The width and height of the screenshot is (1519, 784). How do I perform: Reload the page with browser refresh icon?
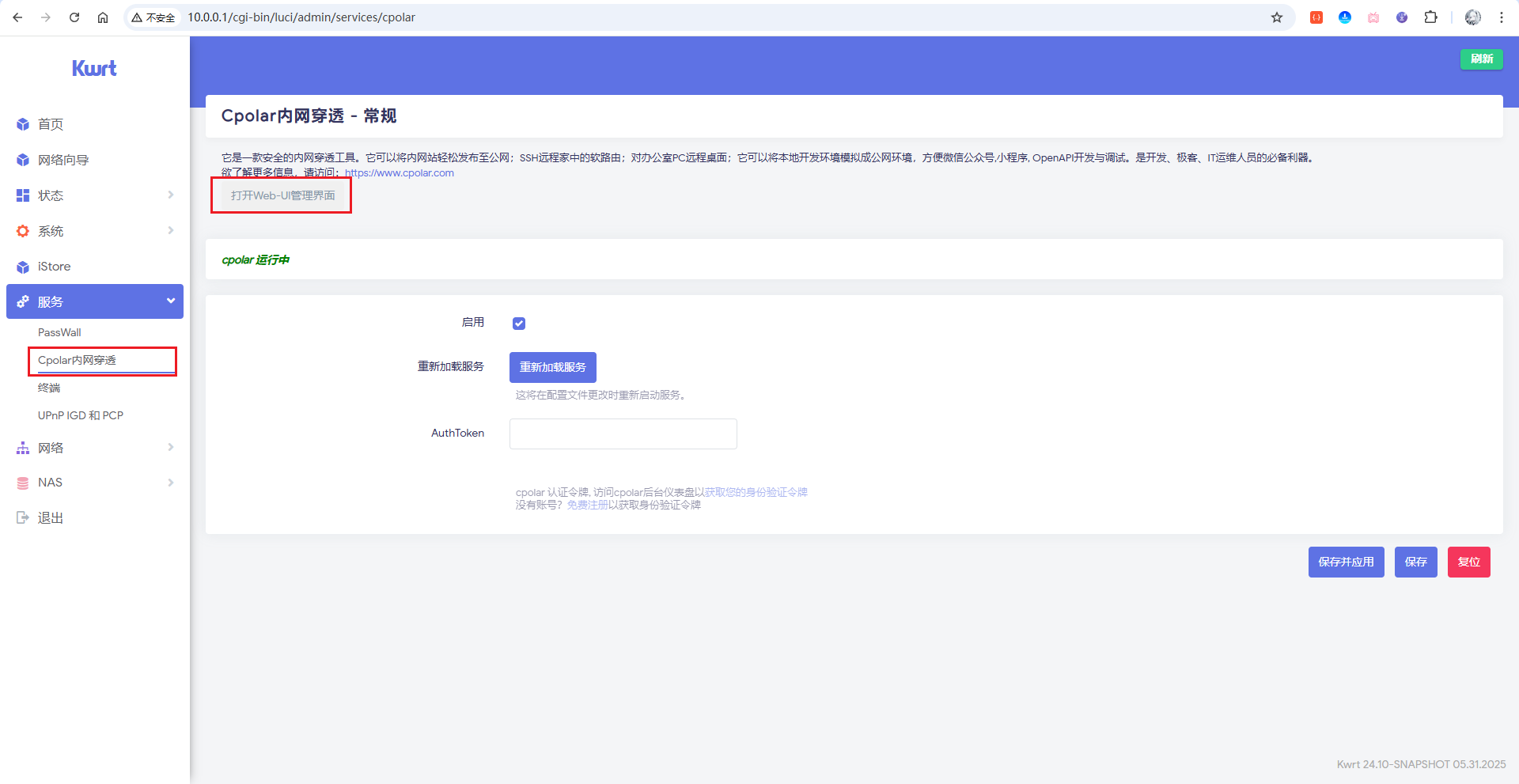(x=74, y=17)
